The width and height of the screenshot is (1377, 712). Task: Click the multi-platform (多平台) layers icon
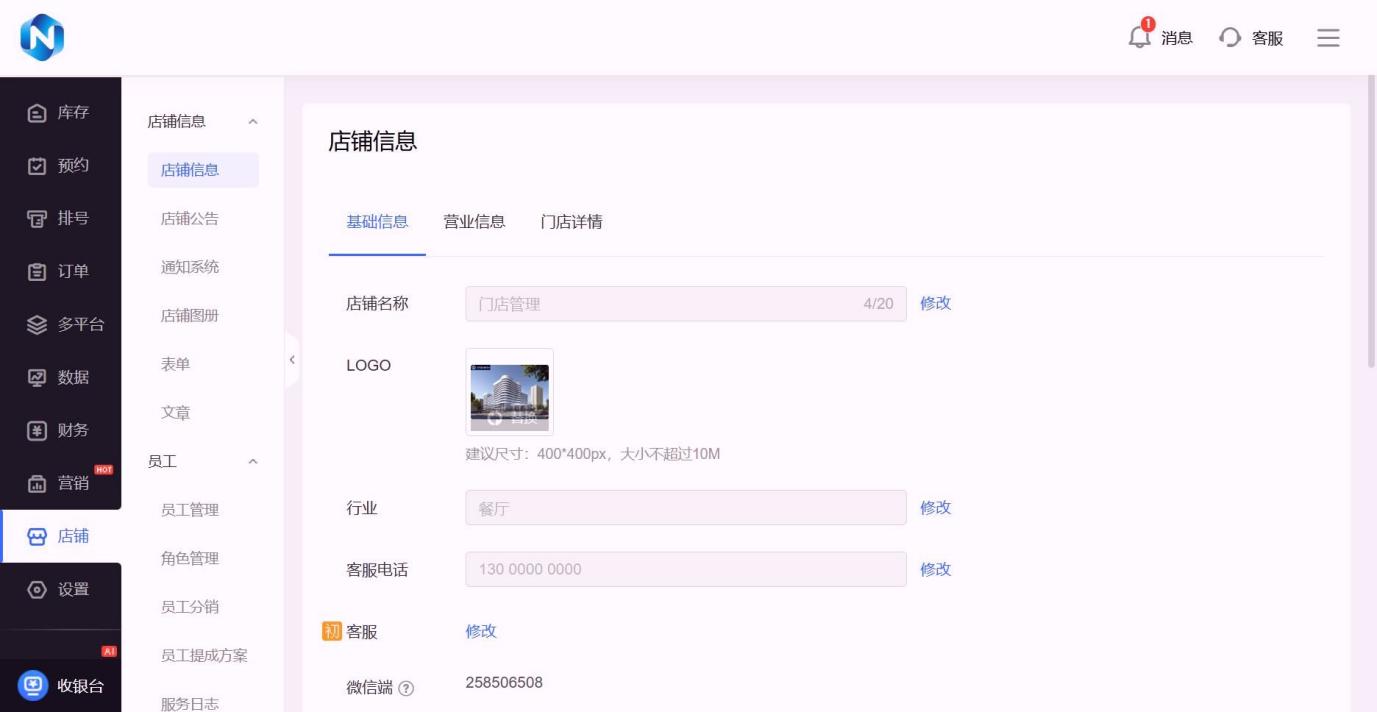tap(37, 325)
